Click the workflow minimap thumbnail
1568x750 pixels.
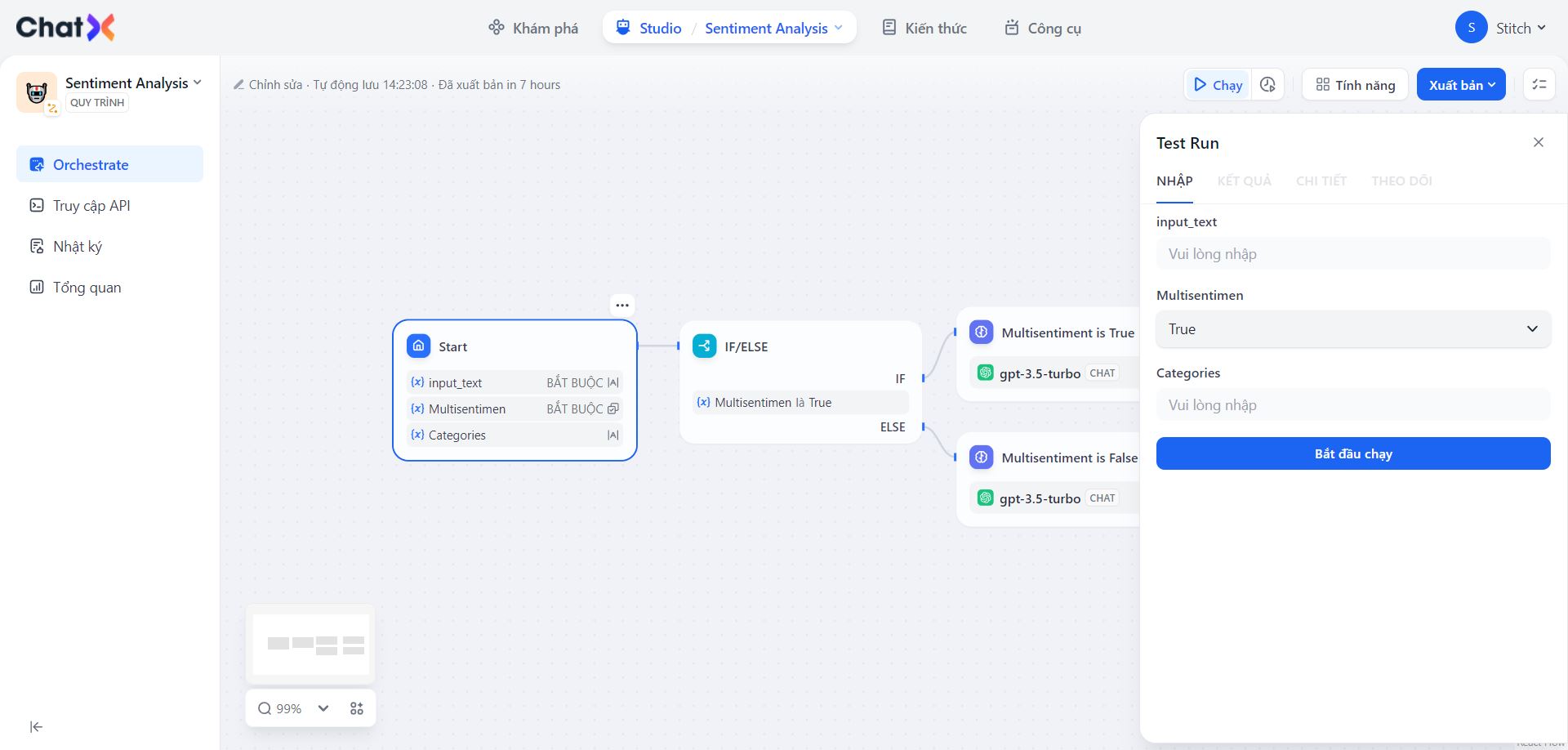pos(311,644)
